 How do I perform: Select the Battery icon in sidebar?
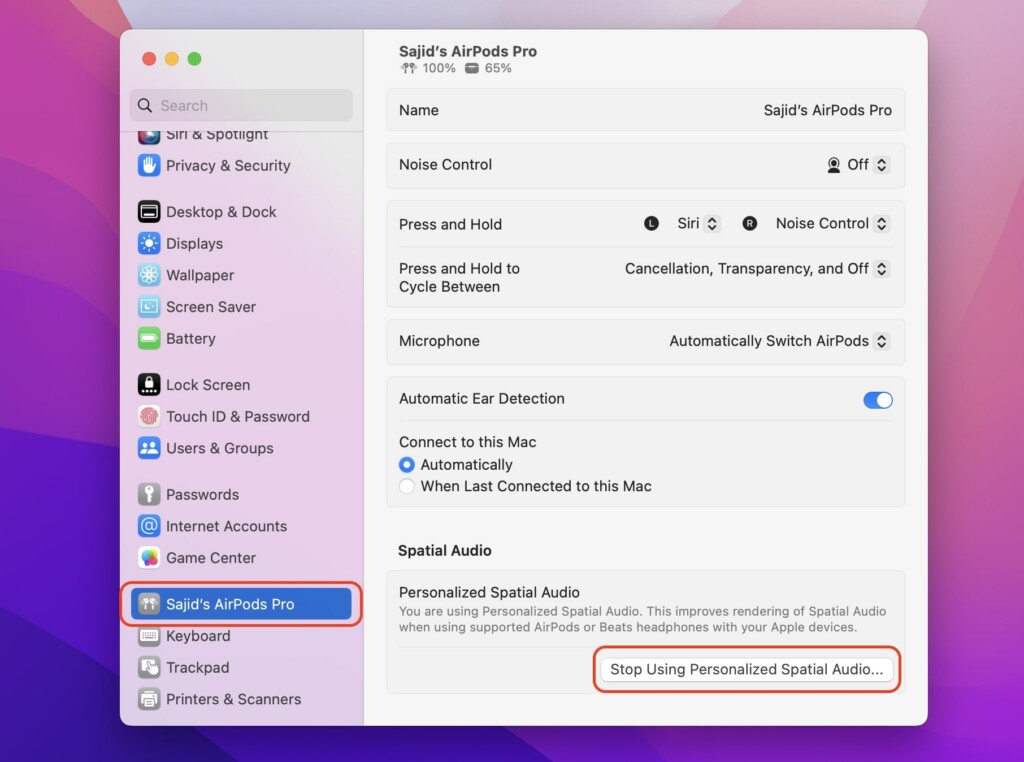pos(149,339)
